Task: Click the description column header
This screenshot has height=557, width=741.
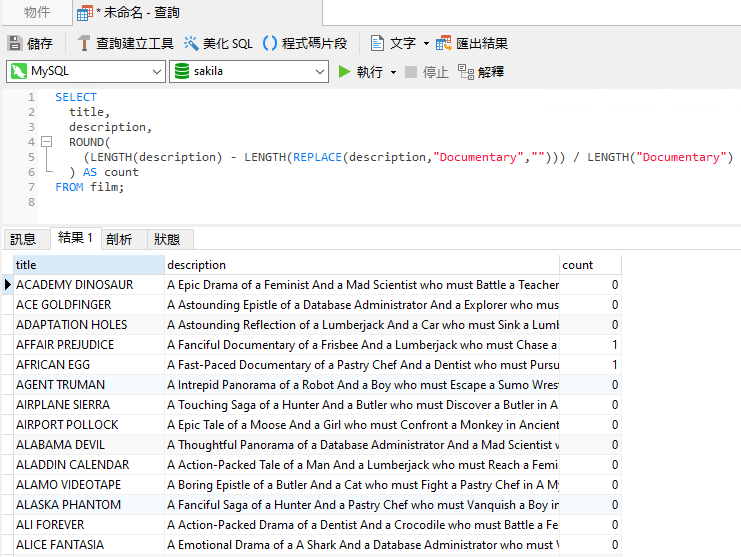Action: [x=360, y=265]
